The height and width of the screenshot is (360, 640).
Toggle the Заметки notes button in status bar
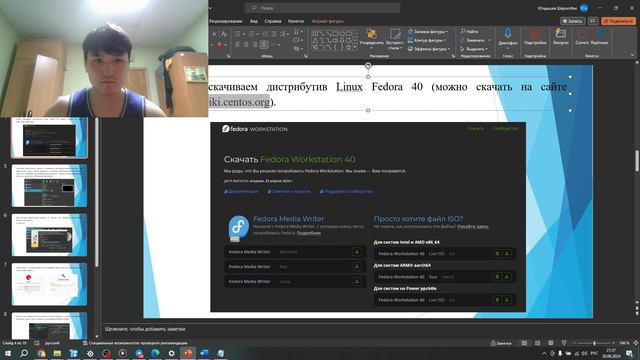coord(501,343)
